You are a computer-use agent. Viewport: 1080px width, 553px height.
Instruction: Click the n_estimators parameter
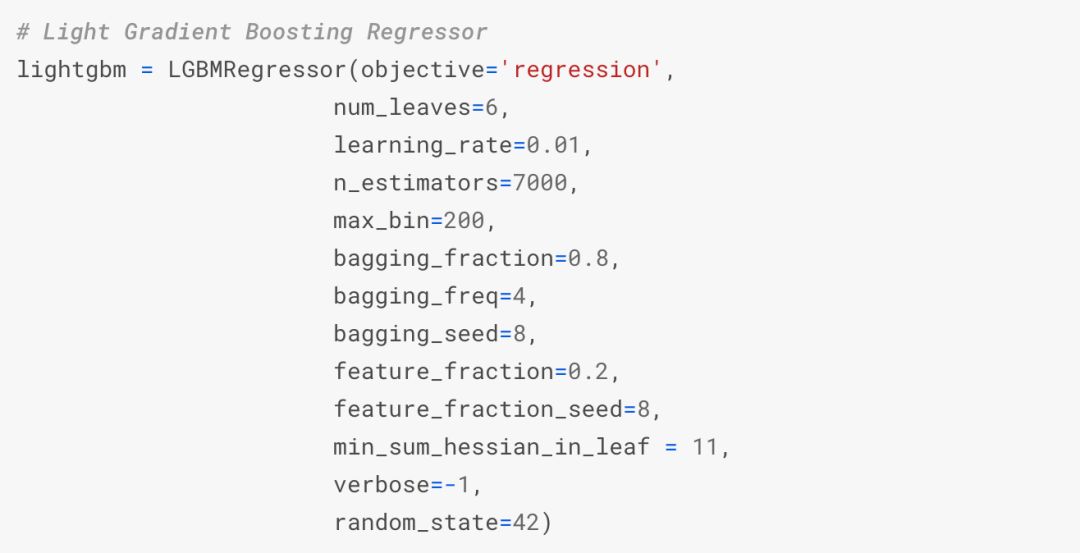point(416,183)
